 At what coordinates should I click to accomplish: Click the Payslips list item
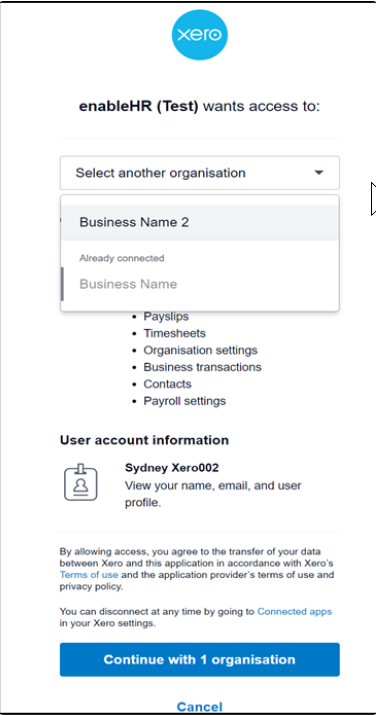coord(166,316)
